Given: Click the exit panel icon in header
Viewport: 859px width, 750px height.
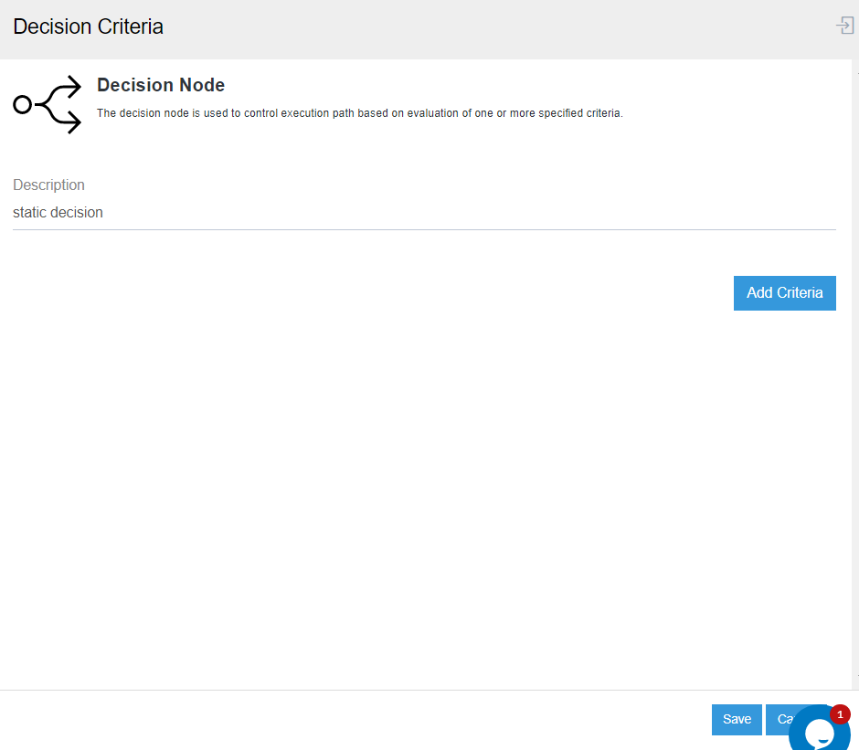Looking at the screenshot, I should point(845,26).
